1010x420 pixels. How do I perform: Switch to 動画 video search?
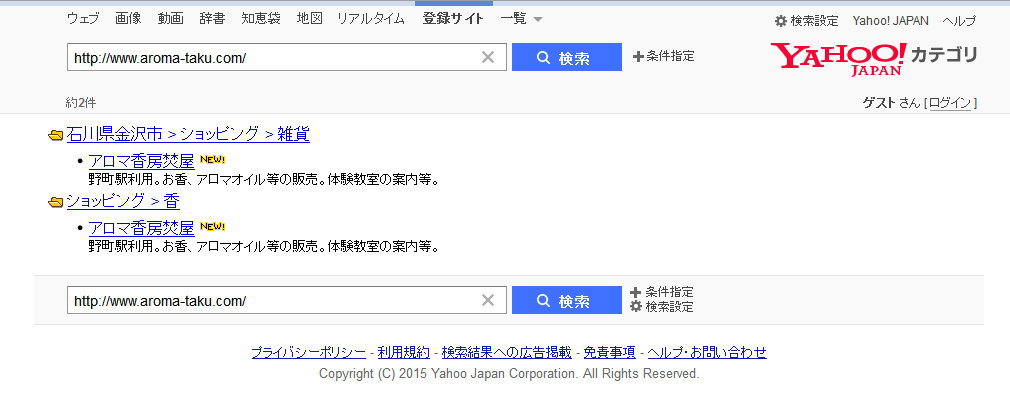point(171,19)
